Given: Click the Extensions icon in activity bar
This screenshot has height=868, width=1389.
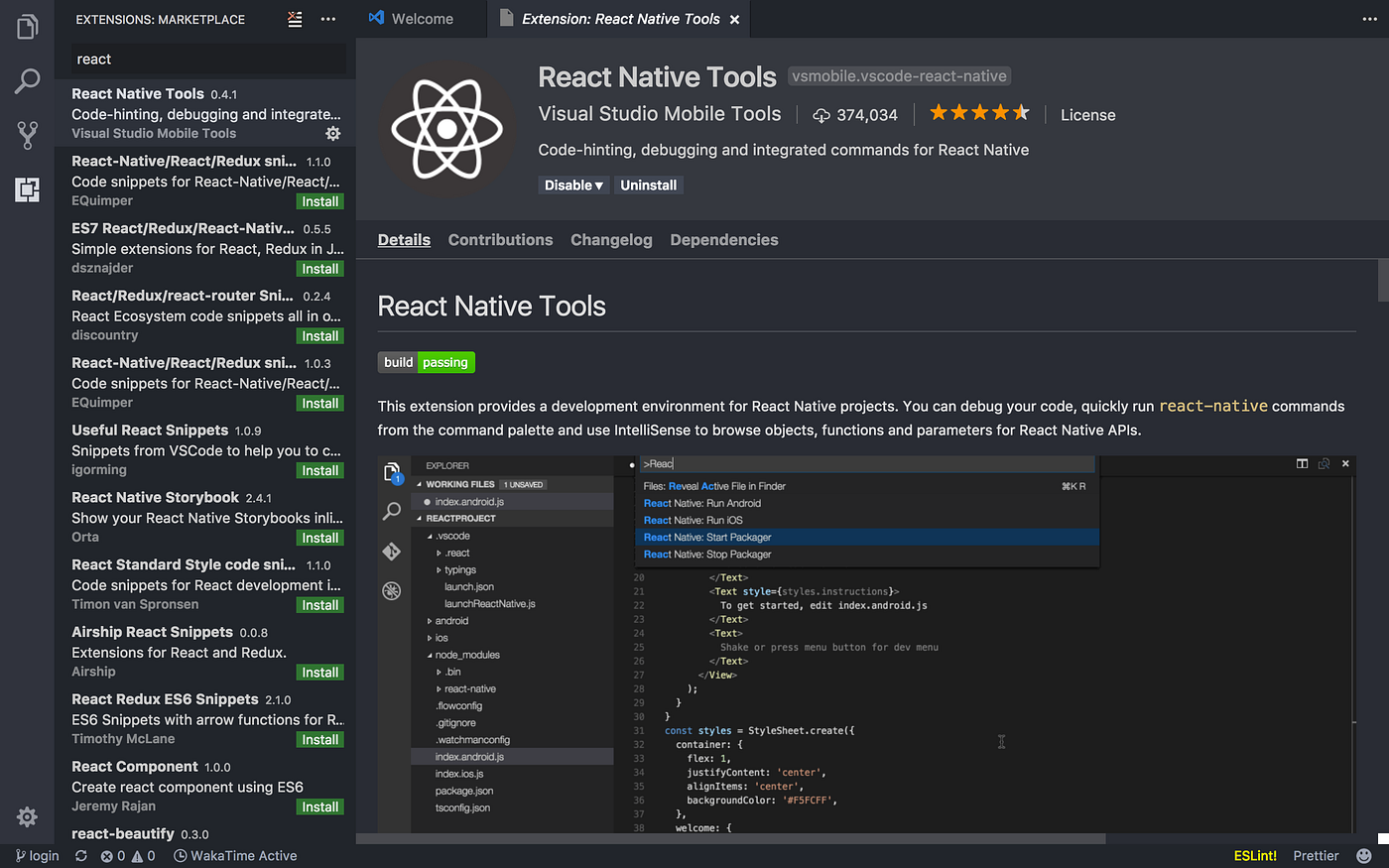Looking at the screenshot, I should tap(27, 189).
